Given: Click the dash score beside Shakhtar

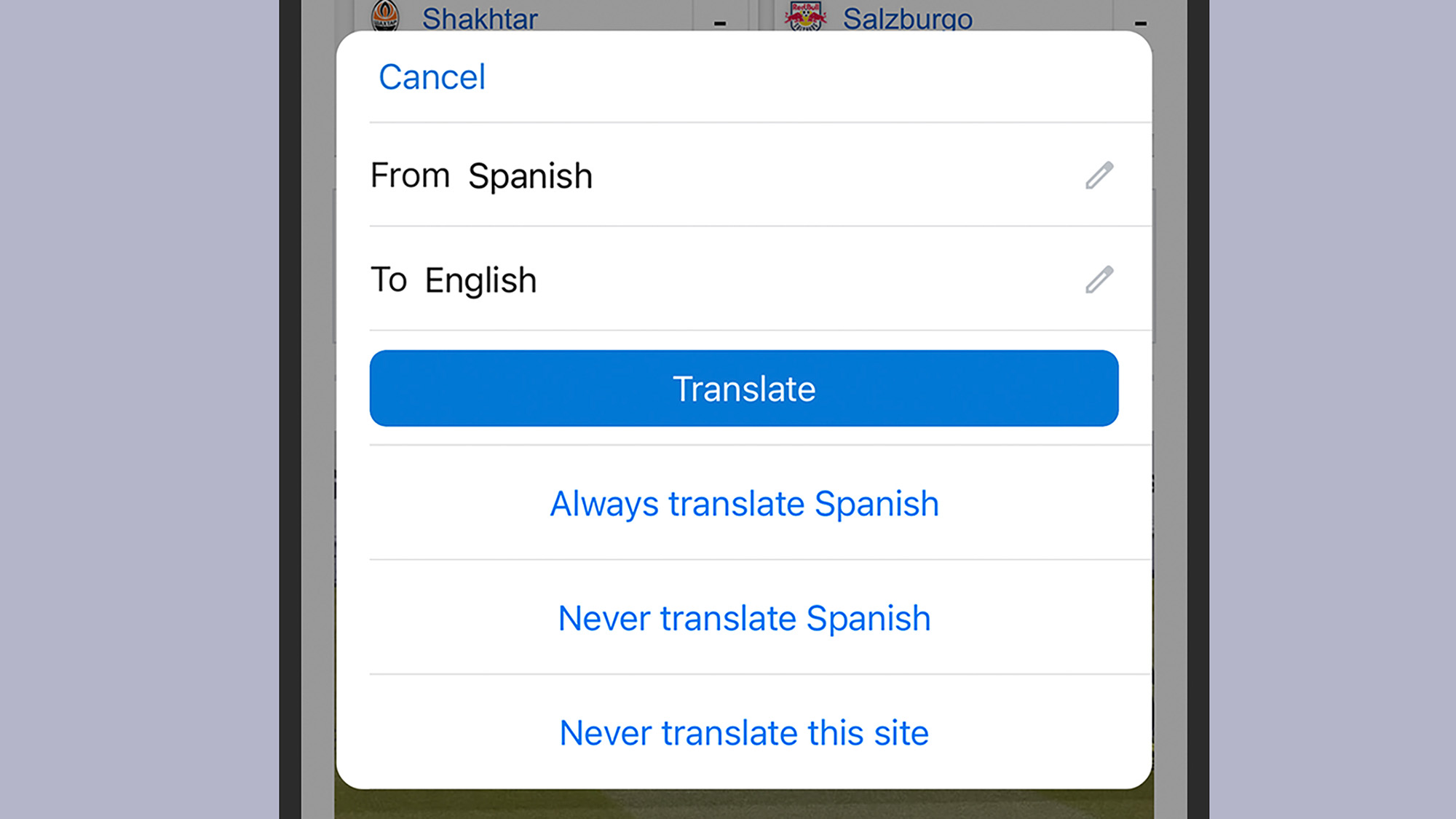Looking at the screenshot, I should [720, 23].
